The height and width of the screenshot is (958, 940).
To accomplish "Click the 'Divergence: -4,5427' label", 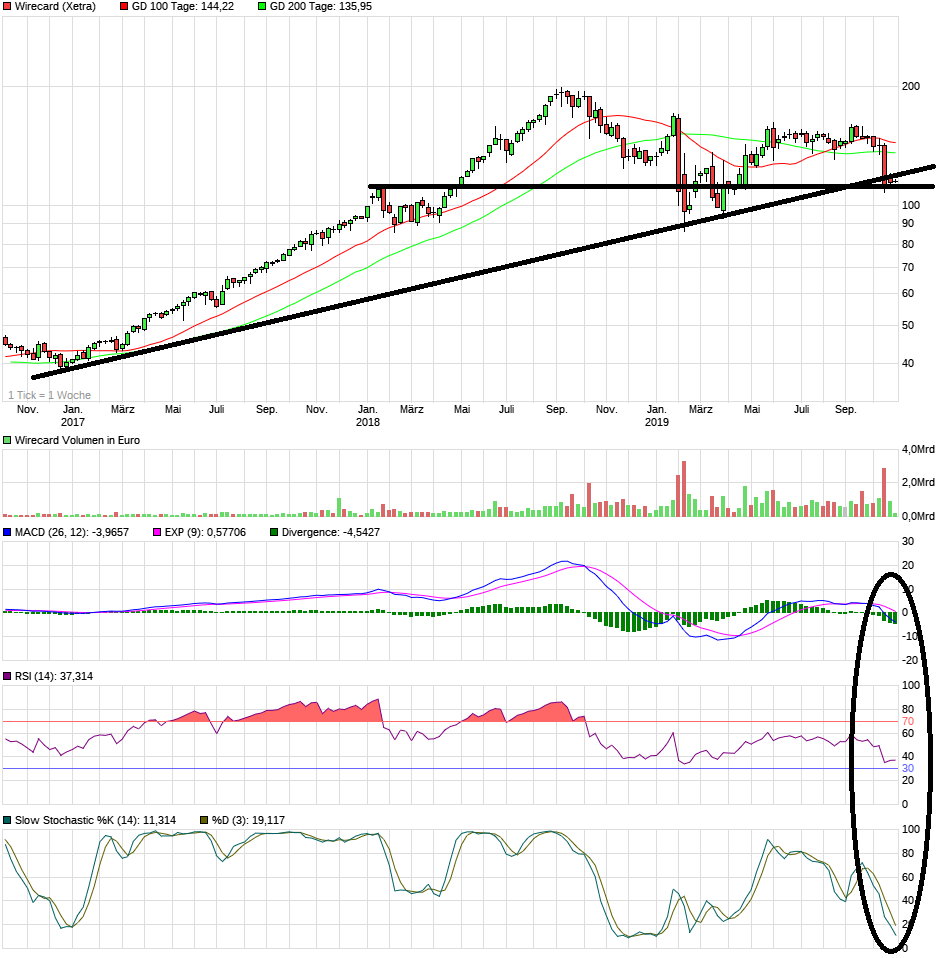I will point(330,533).
